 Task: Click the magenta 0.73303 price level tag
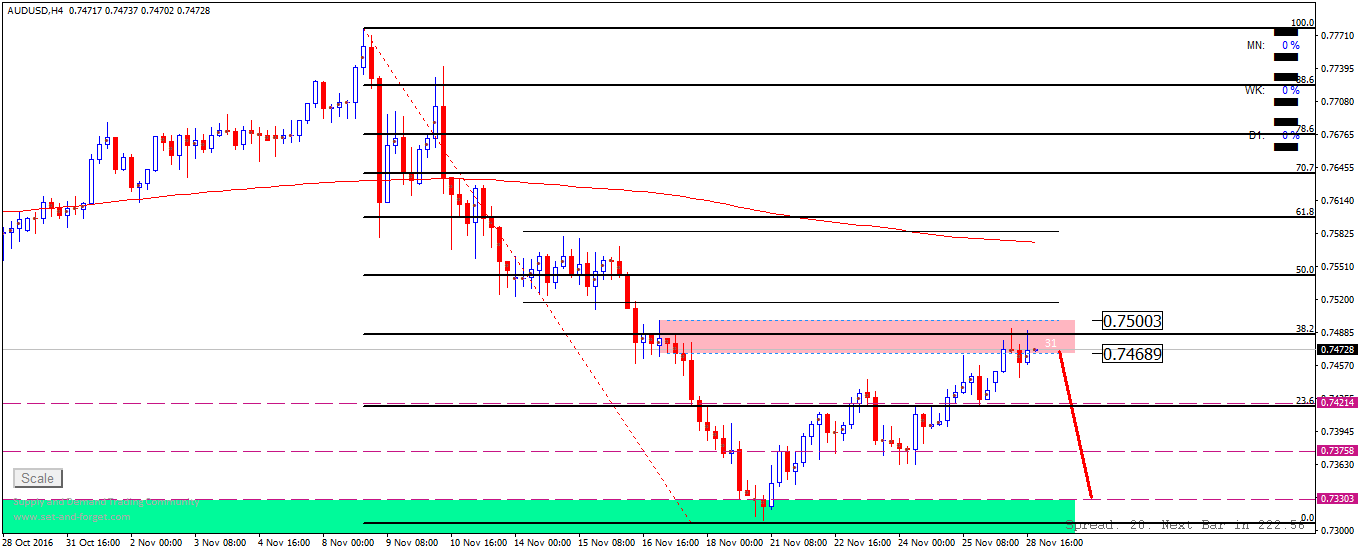pyautogui.click(x=1337, y=498)
